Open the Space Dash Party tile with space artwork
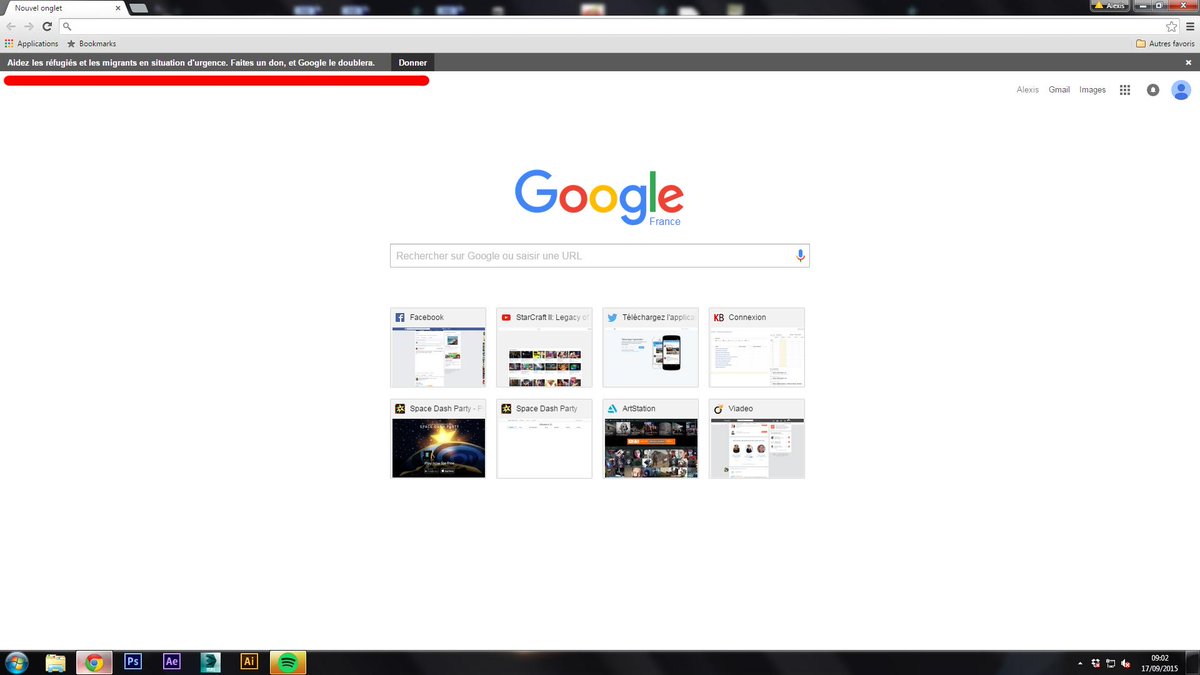The image size is (1200, 675). tap(438, 439)
